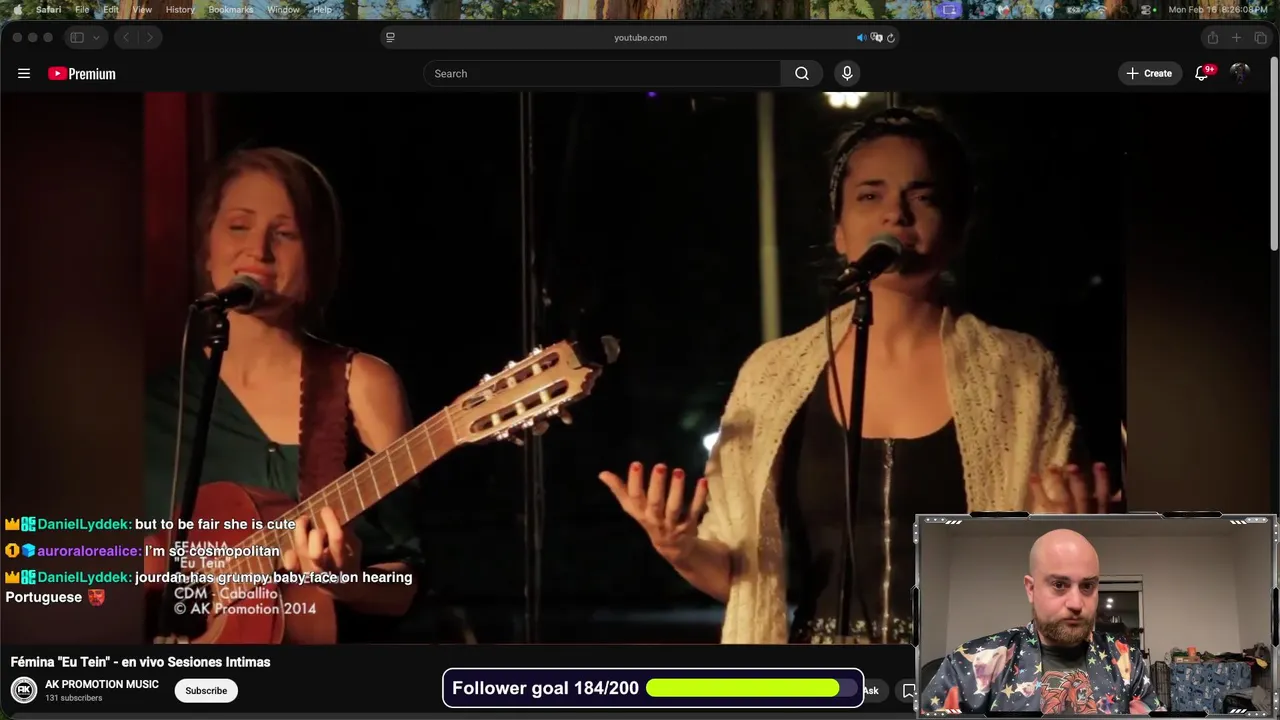Click the purple screen-sharing icon in menu bar
This screenshot has height=720, width=1280.
[949, 9]
